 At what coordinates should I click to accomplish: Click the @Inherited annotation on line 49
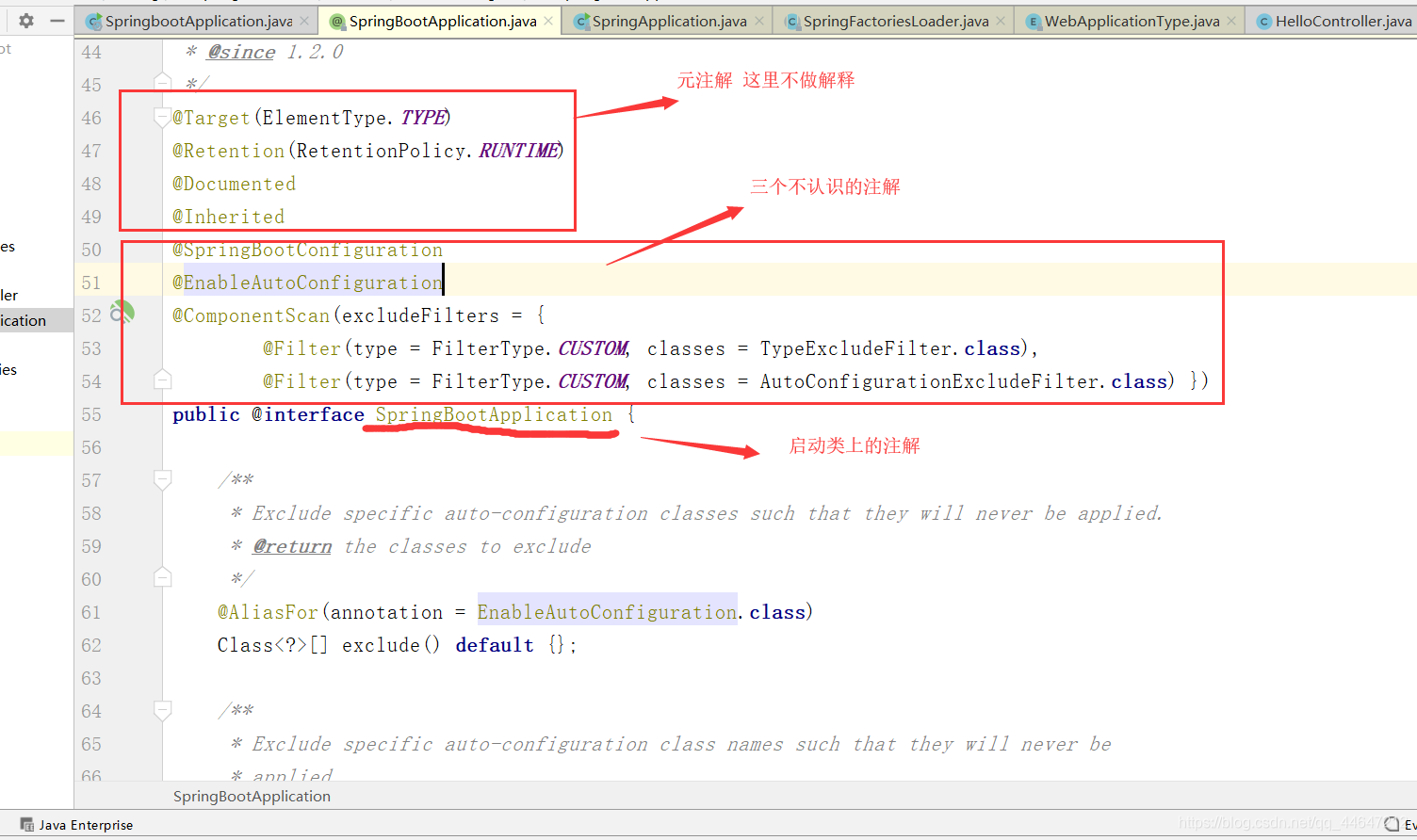228,217
